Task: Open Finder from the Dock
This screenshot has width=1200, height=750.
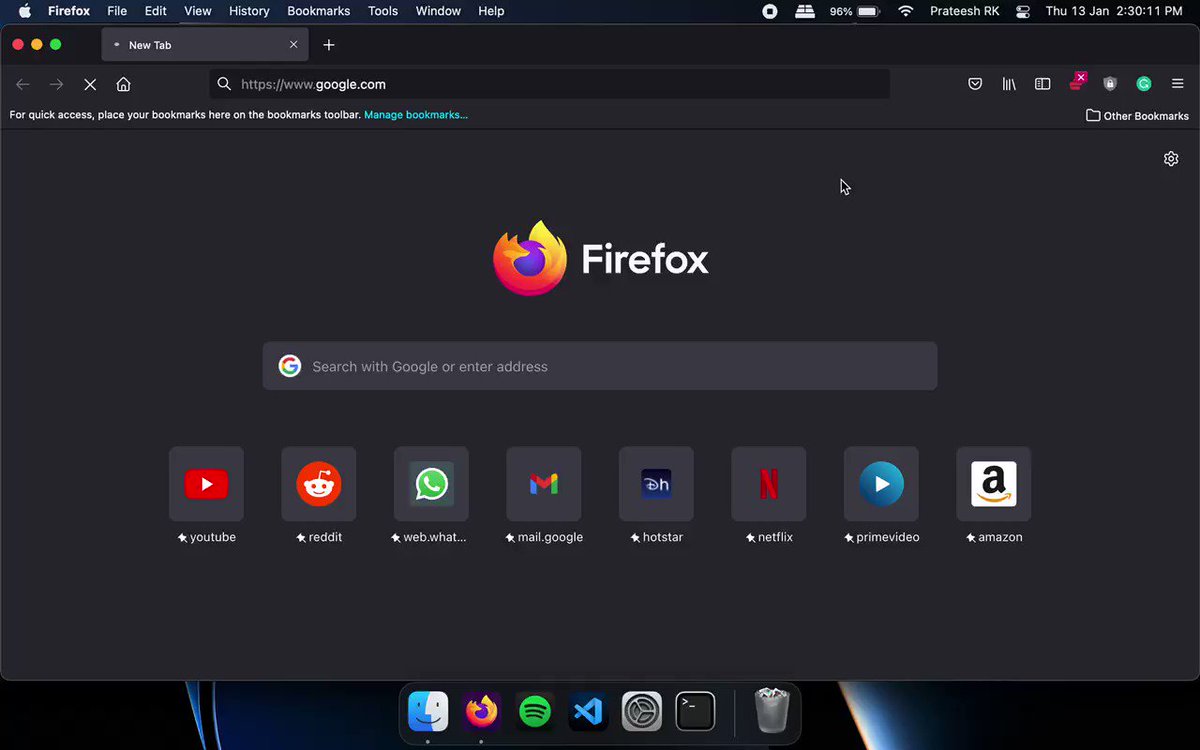Action: [x=428, y=712]
